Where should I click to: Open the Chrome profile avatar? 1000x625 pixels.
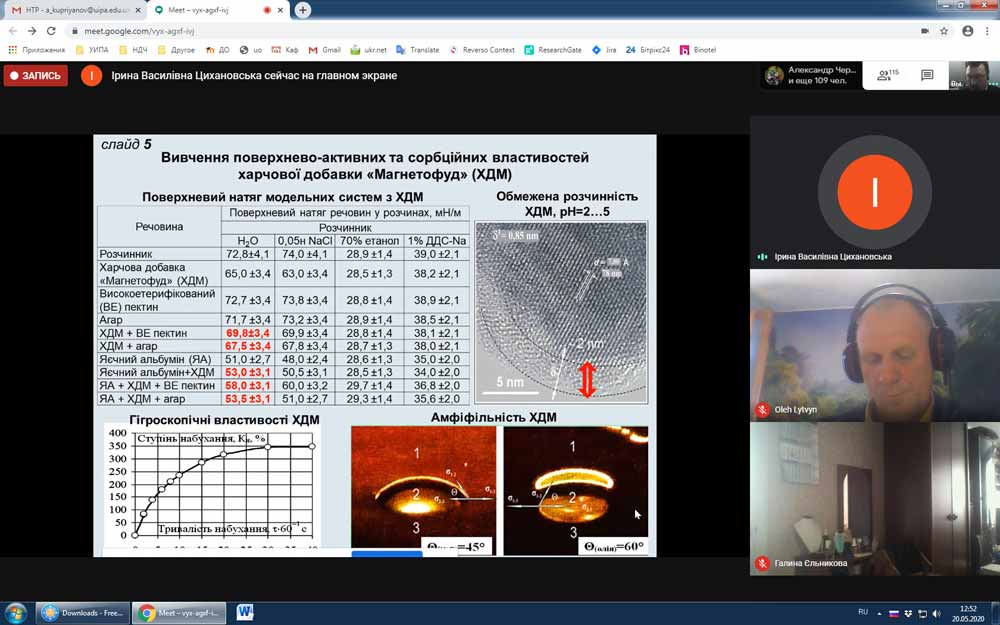pos(967,31)
